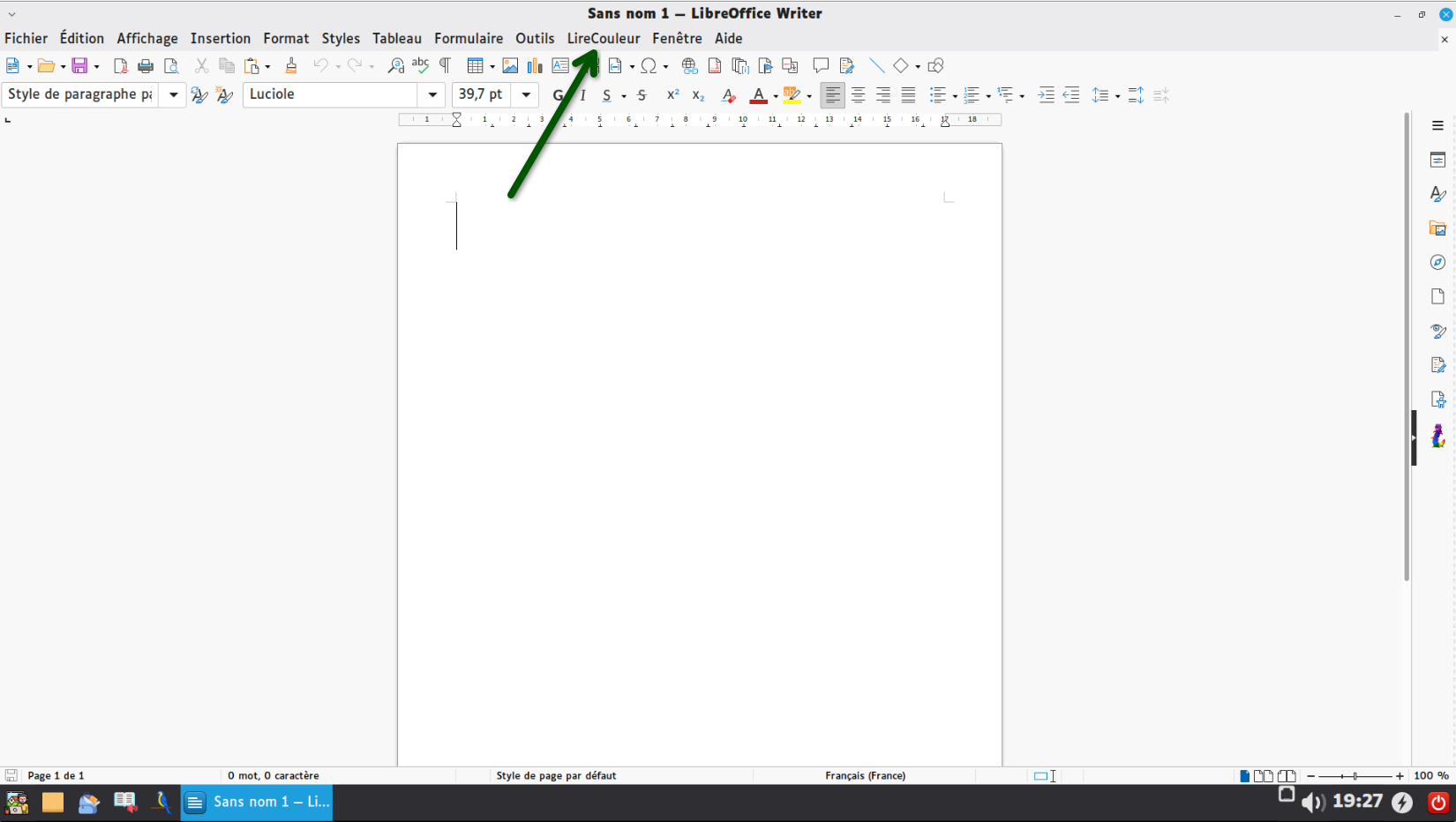Open the Insertion menu
This screenshot has height=822, width=1456.
pos(221,39)
